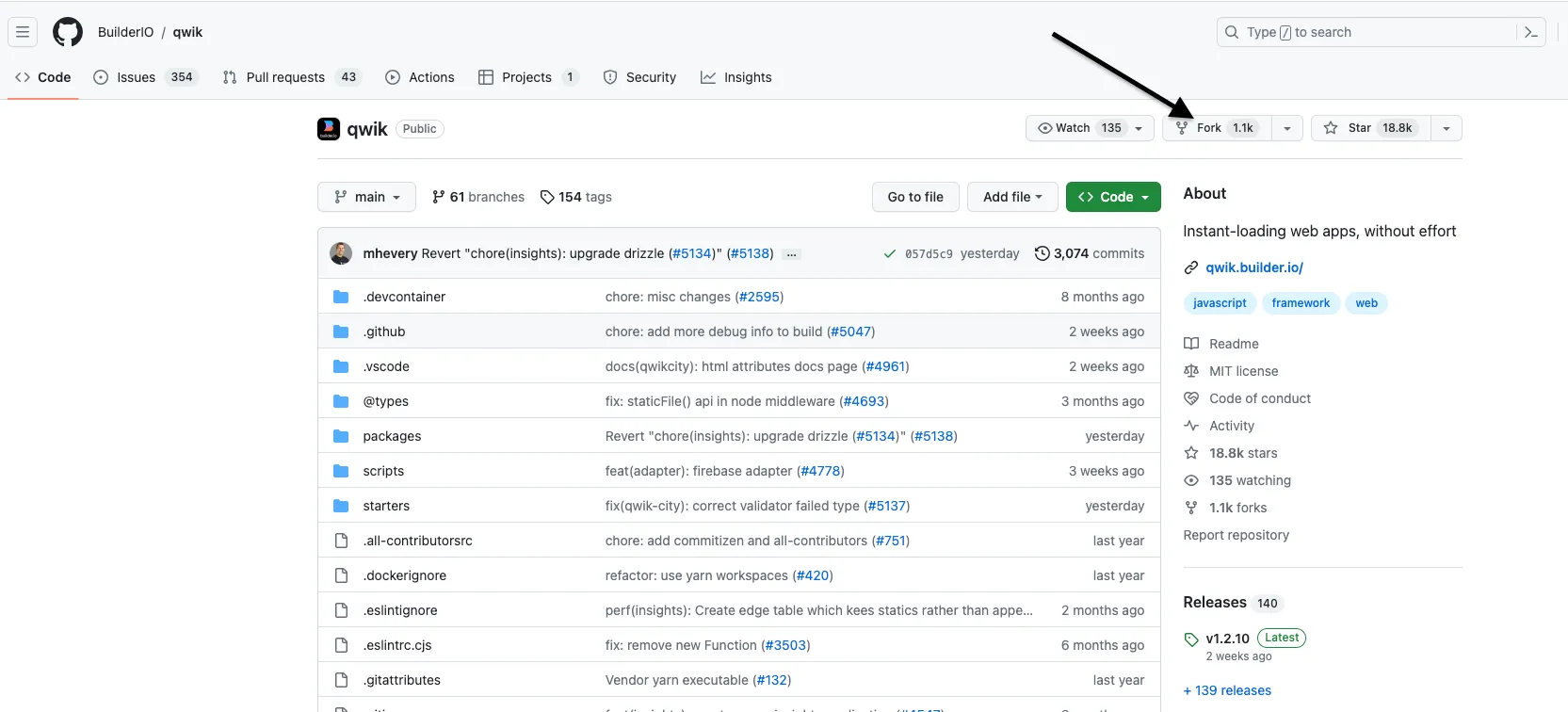Screen dimensions: 1568x712
Task: Click the scripts folder icon
Action: (x=341, y=471)
